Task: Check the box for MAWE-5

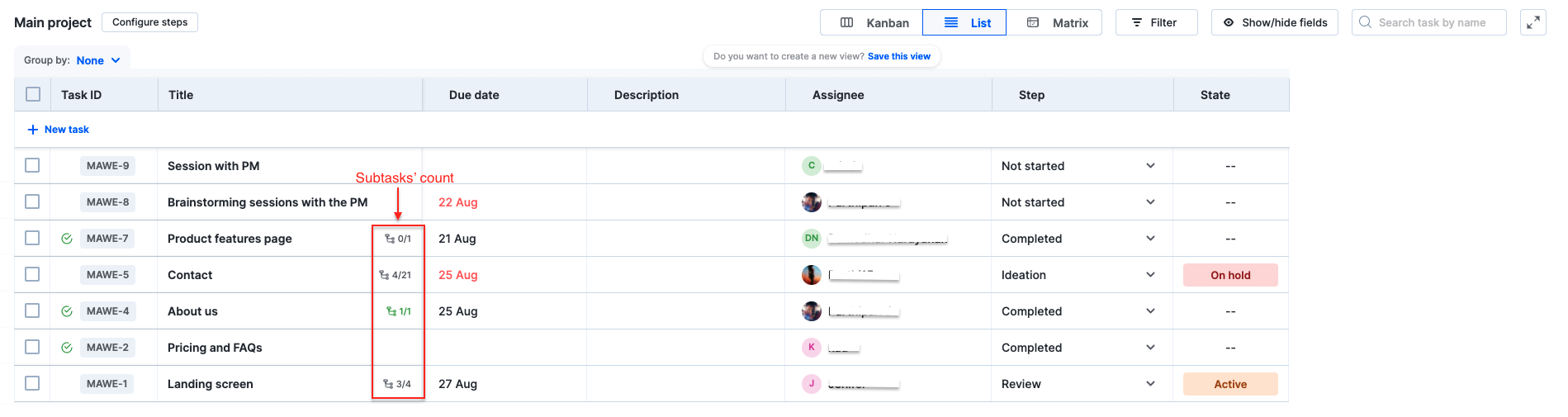Action: coord(32,274)
